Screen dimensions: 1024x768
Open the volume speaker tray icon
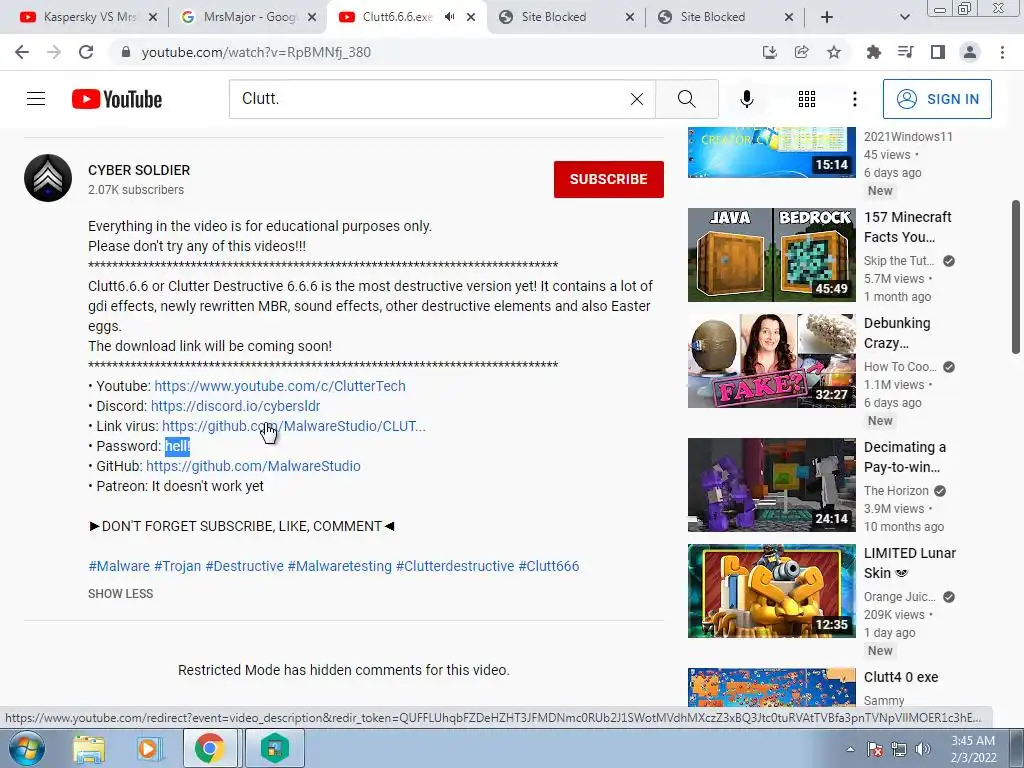[923, 749]
